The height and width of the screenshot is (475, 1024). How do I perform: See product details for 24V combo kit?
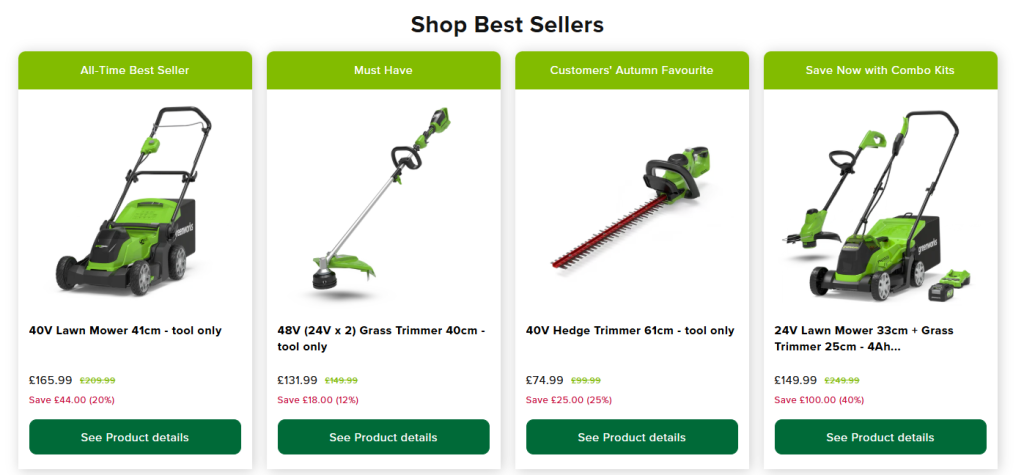(x=880, y=437)
